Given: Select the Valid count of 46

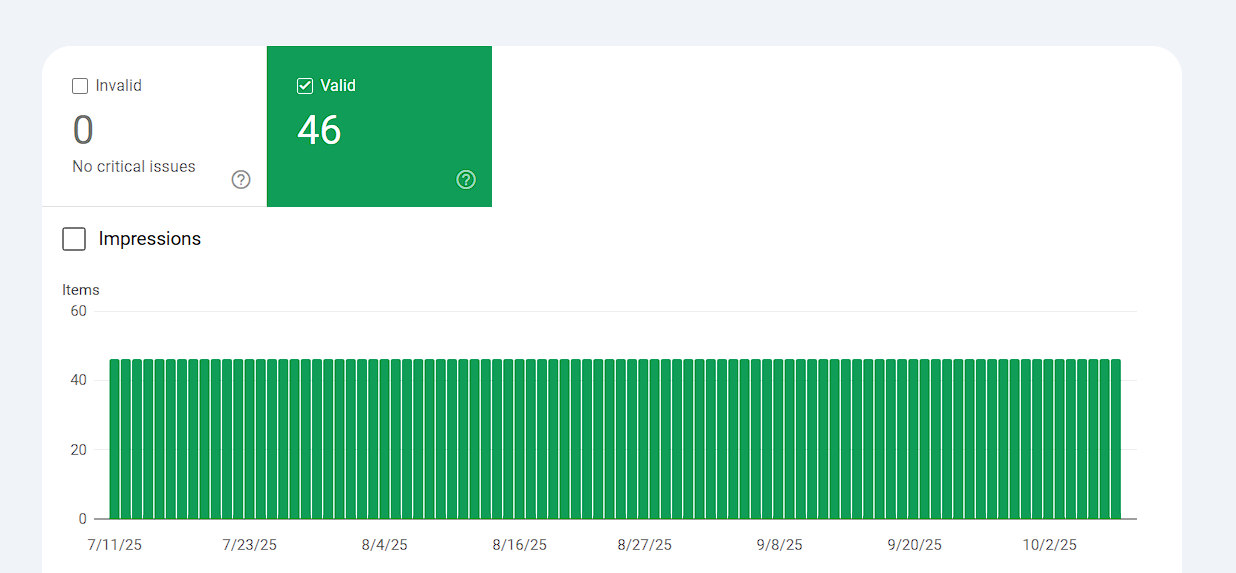Looking at the screenshot, I should 319,130.
